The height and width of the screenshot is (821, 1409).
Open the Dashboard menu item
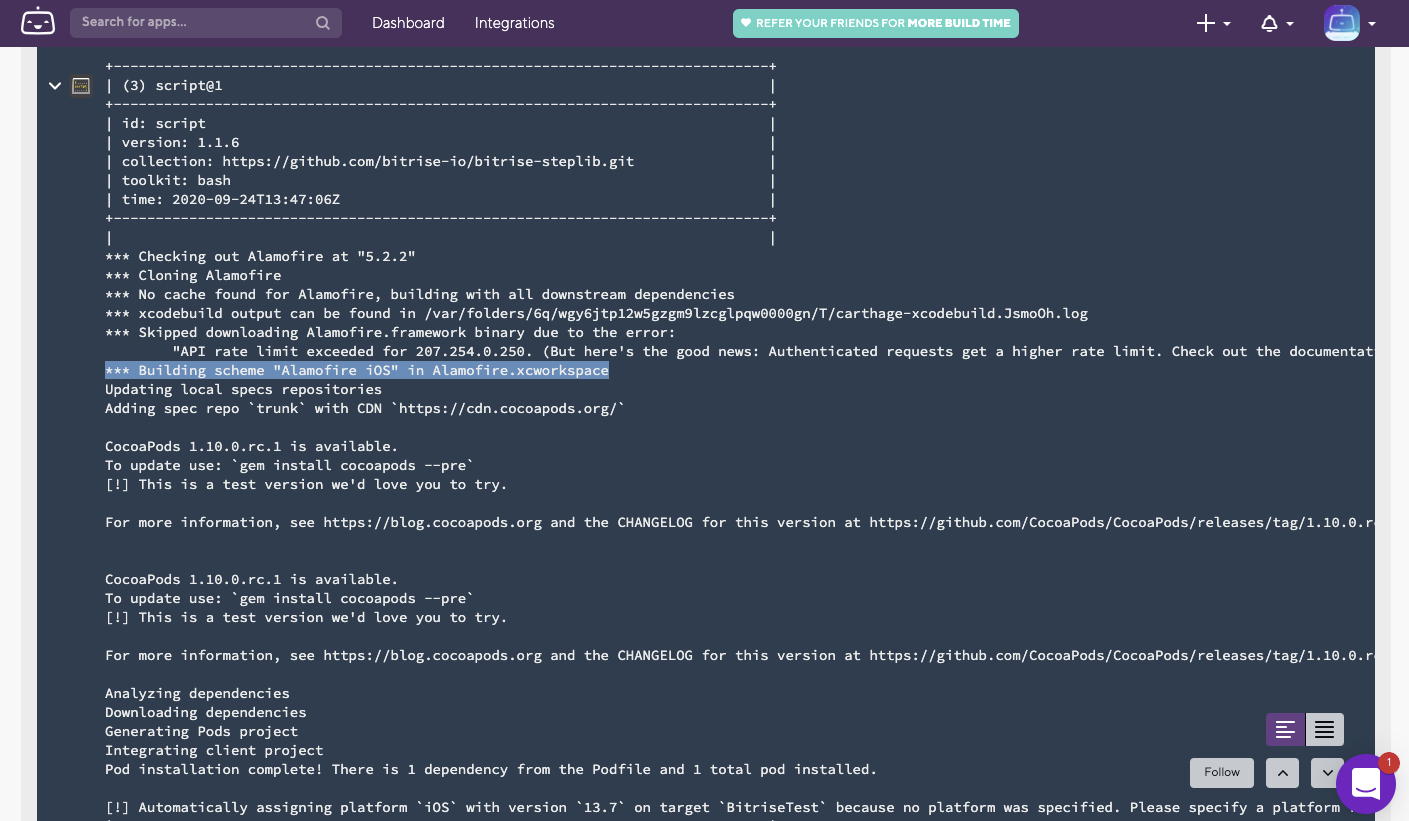408,23
